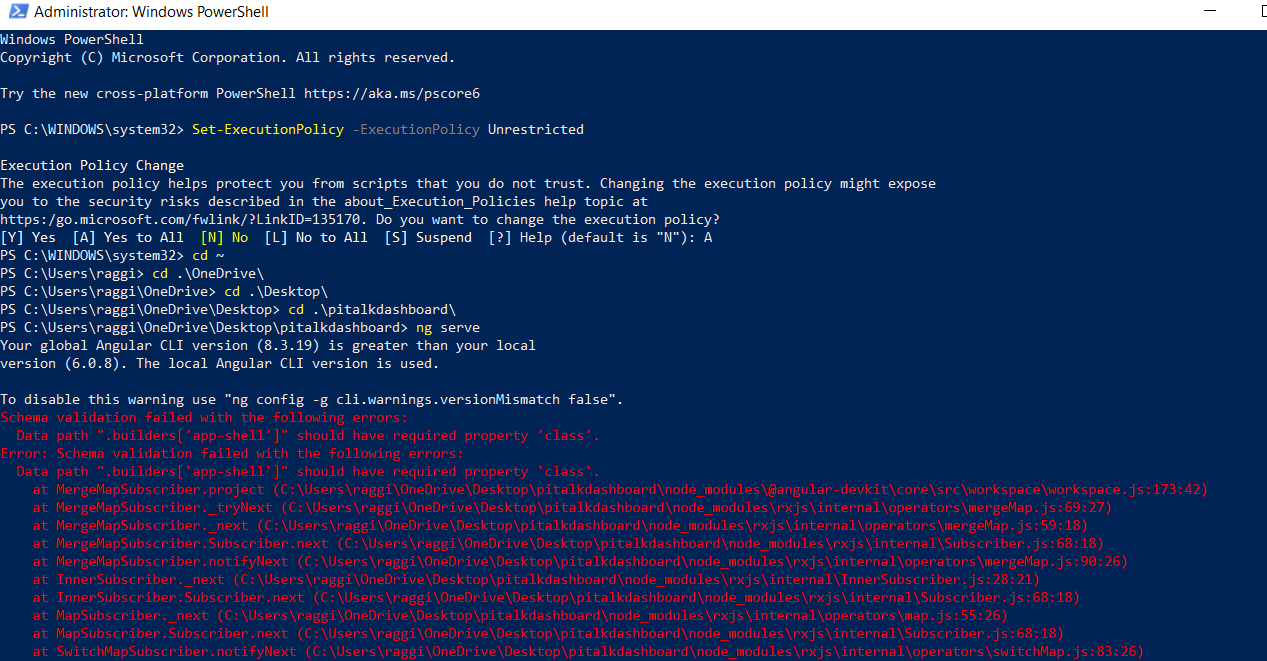The width and height of the screenshot is (1267, 661).
Task: Click the 'MergeMapSubscriber._tryNext' stack trace line
Action: coord(572,507)
